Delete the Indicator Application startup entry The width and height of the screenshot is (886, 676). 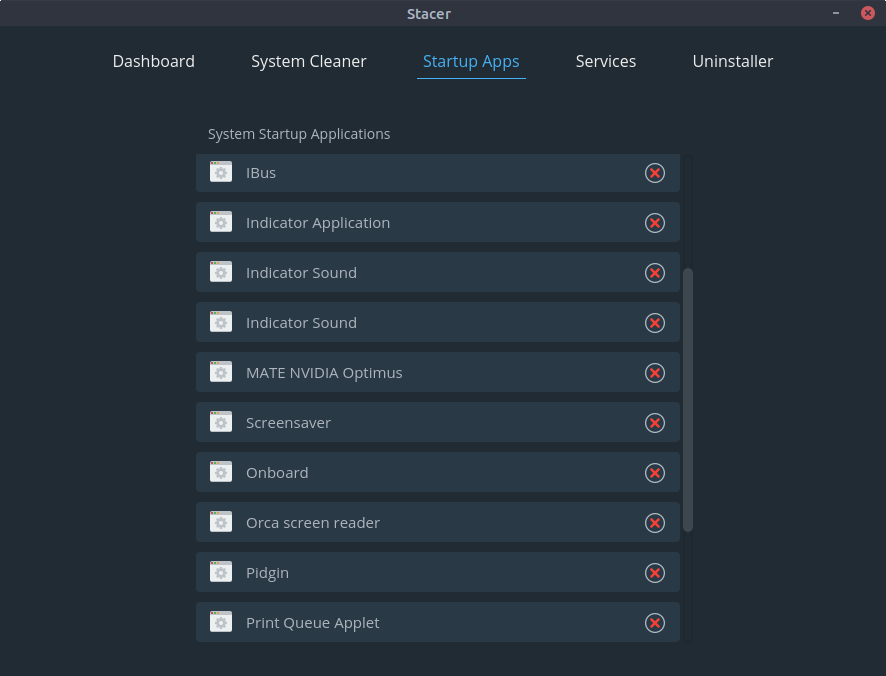[654, 223]
